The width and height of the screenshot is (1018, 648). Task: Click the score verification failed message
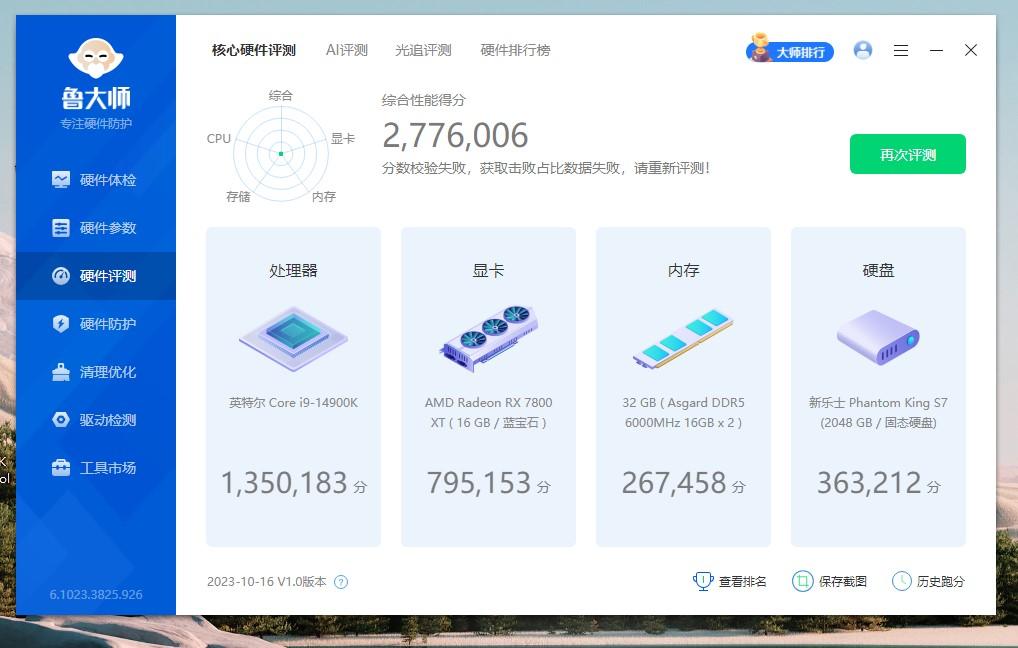click(x=545, y=168)
